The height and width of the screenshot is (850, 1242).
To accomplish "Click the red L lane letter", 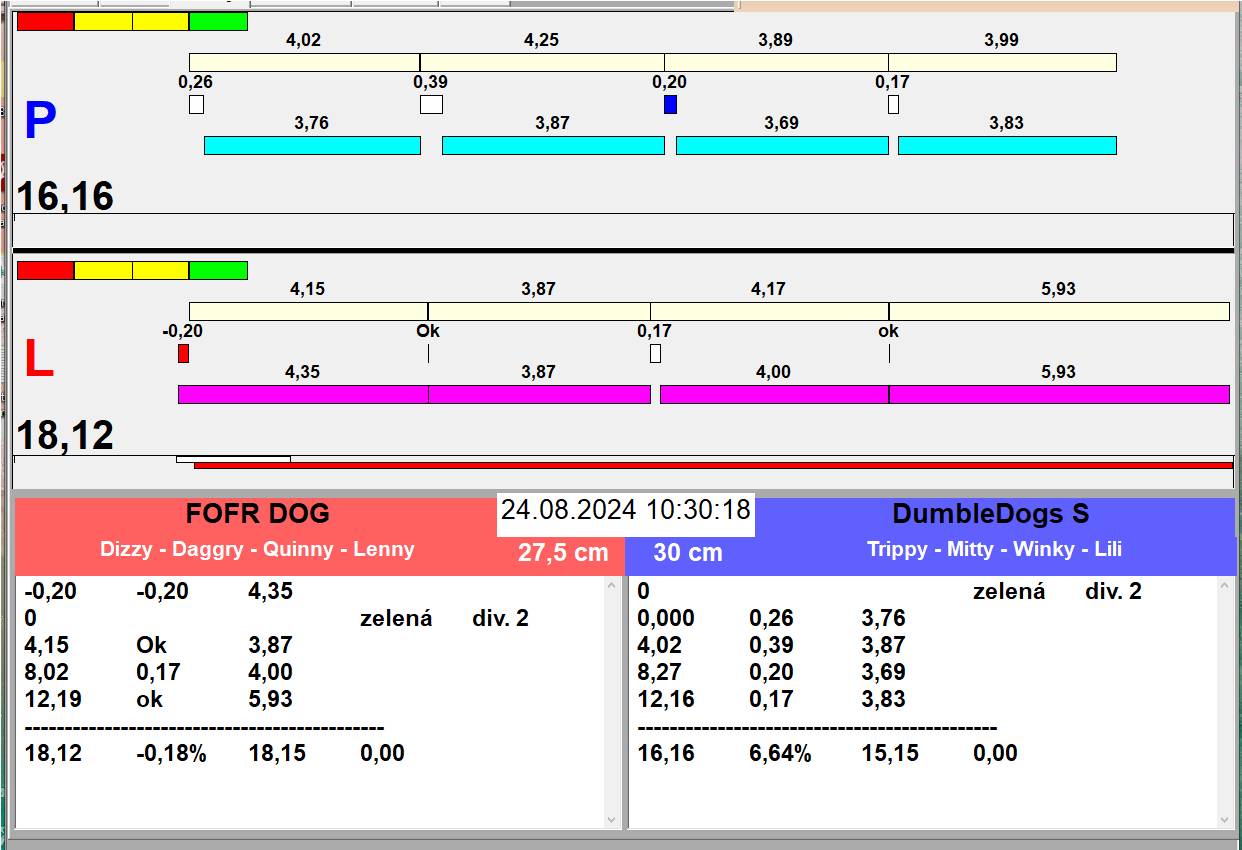I will [x=38, y=360].
